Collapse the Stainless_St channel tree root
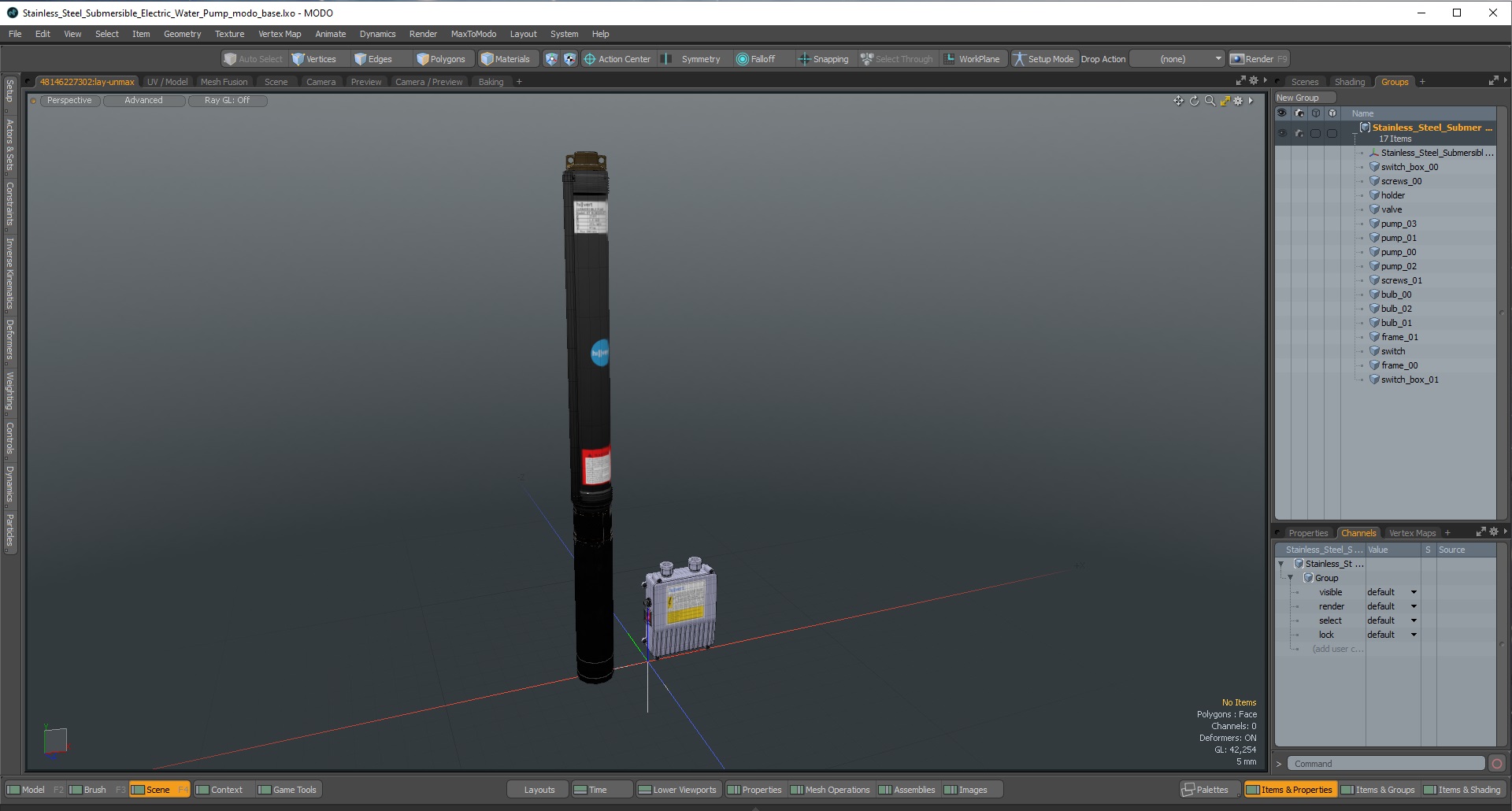Image resolution: width=1512 pixels, height=811 pixels. (x=1281, y=564)
